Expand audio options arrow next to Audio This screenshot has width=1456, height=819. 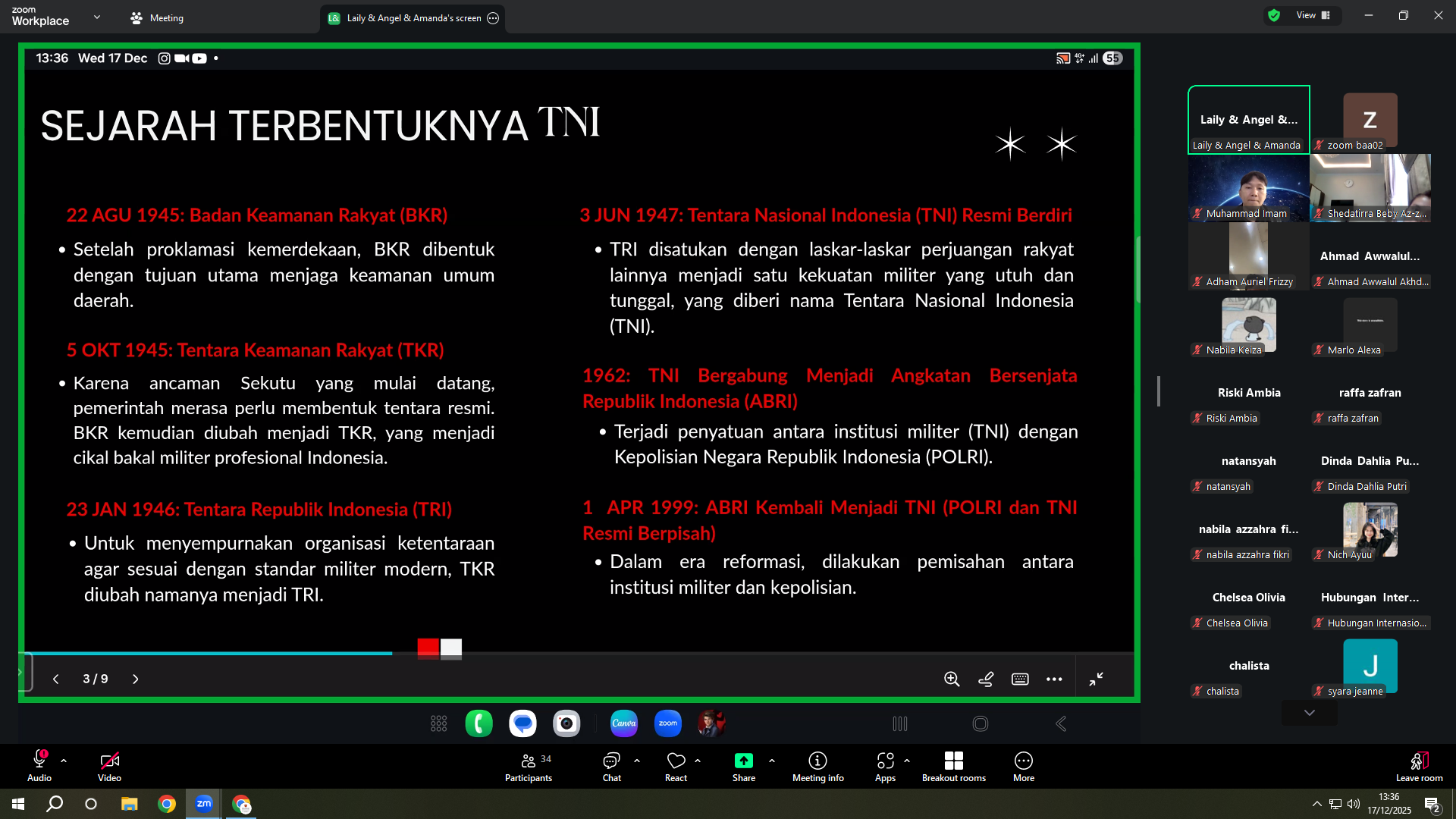[64, 760]
